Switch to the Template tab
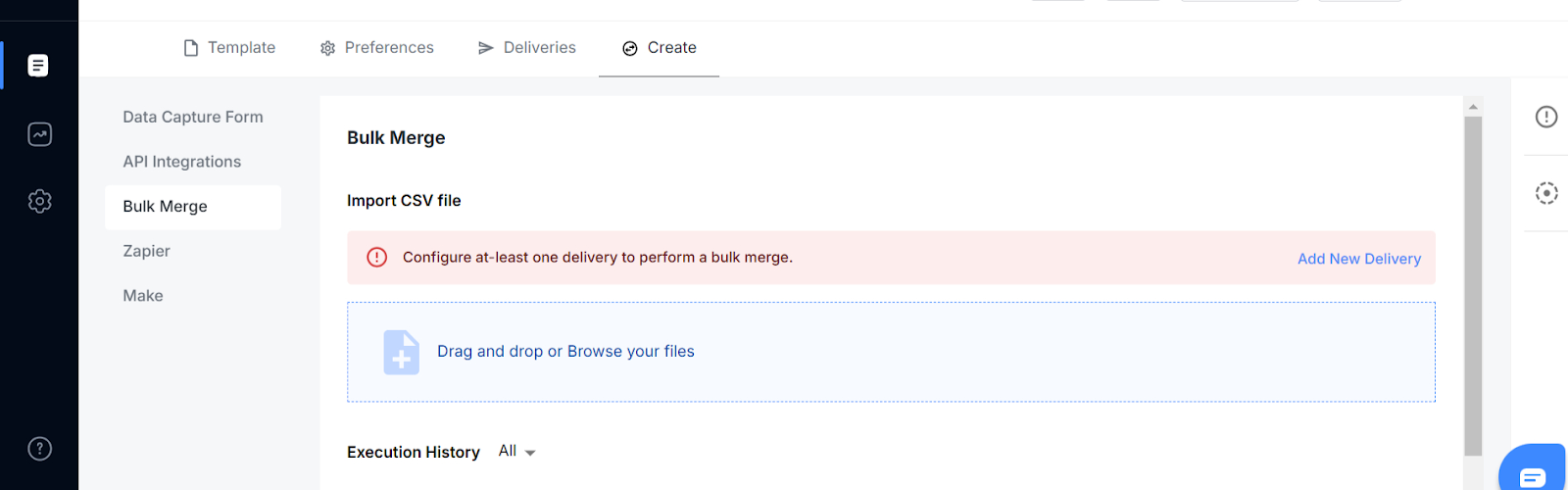 point(230,48)
